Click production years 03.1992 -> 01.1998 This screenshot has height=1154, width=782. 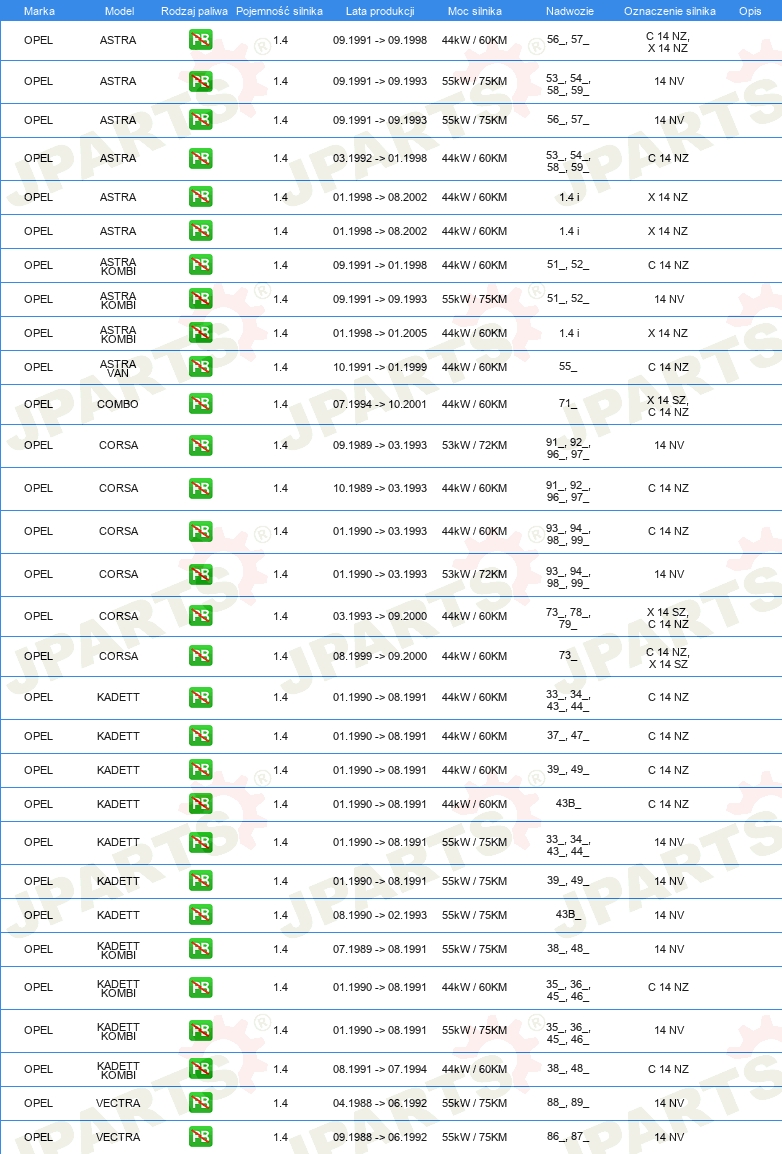380,158
